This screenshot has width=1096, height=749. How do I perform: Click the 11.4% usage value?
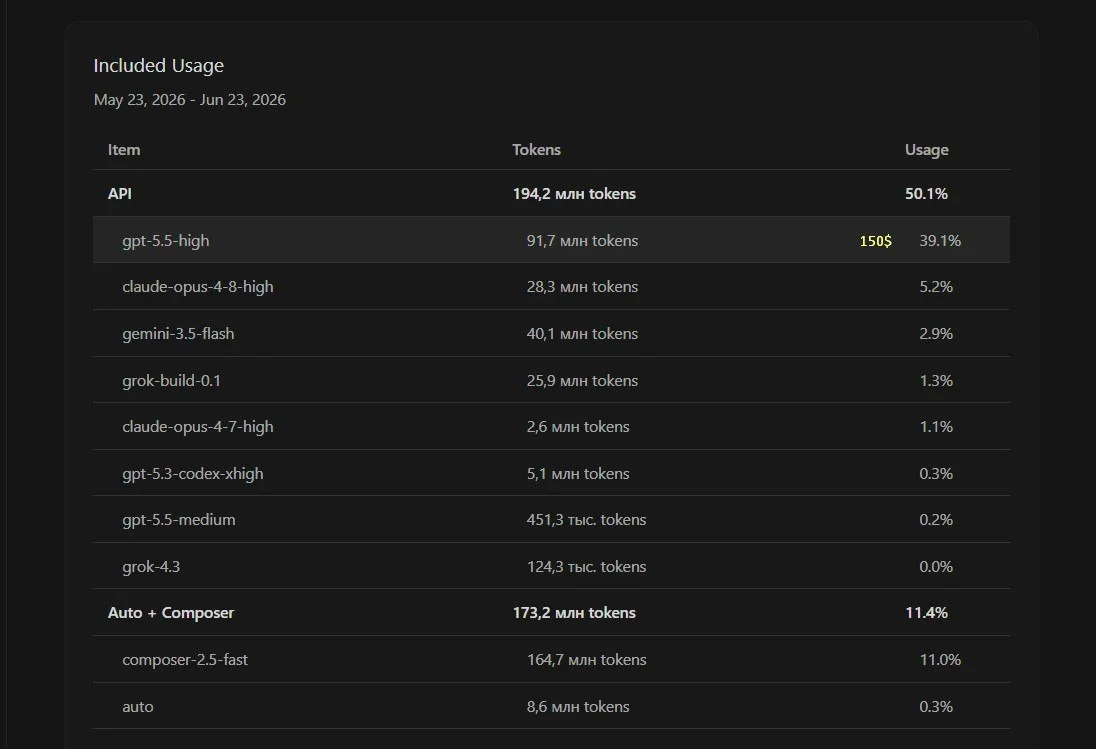[926, 612]
